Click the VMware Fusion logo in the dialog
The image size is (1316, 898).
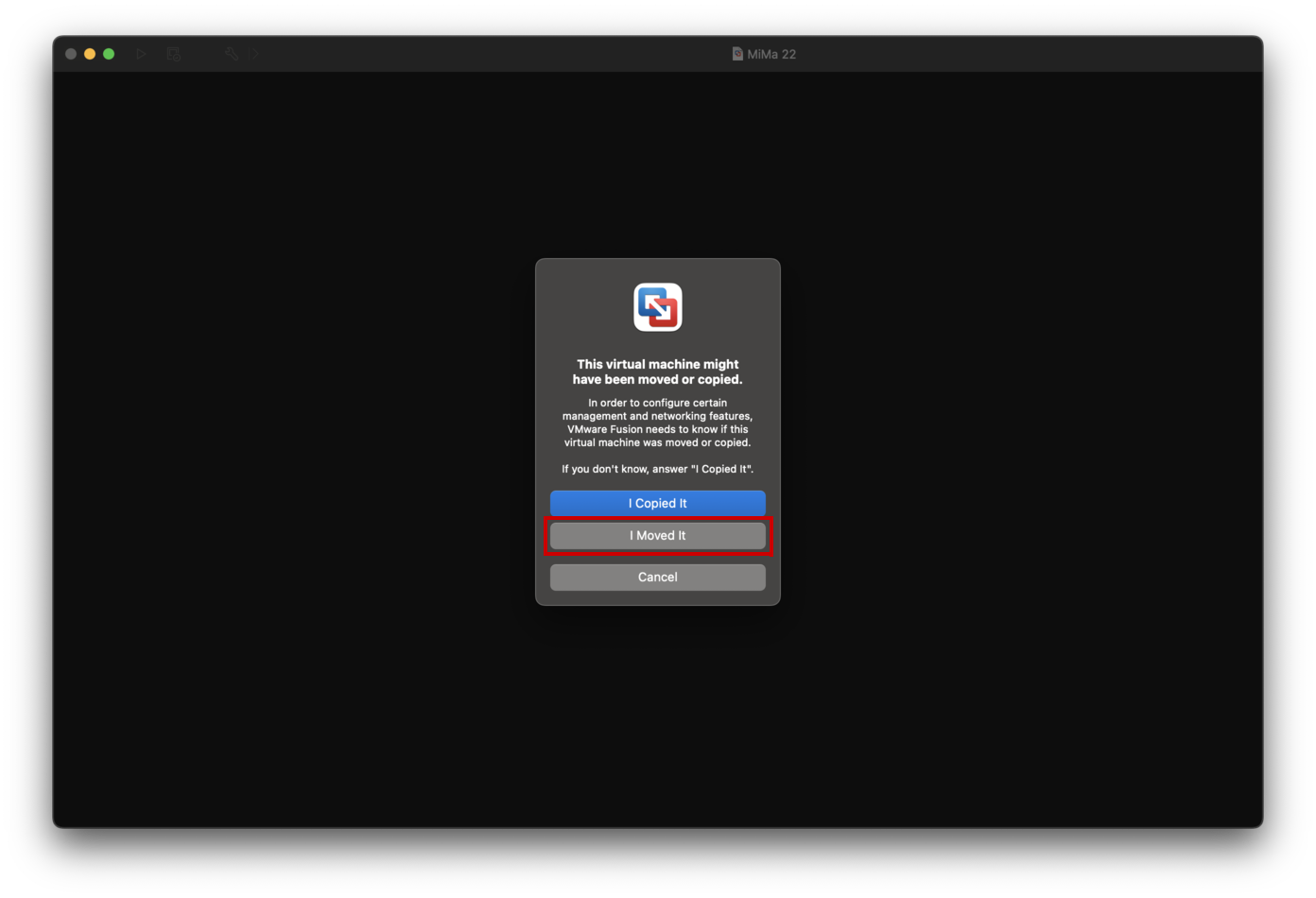coord(658,307)
